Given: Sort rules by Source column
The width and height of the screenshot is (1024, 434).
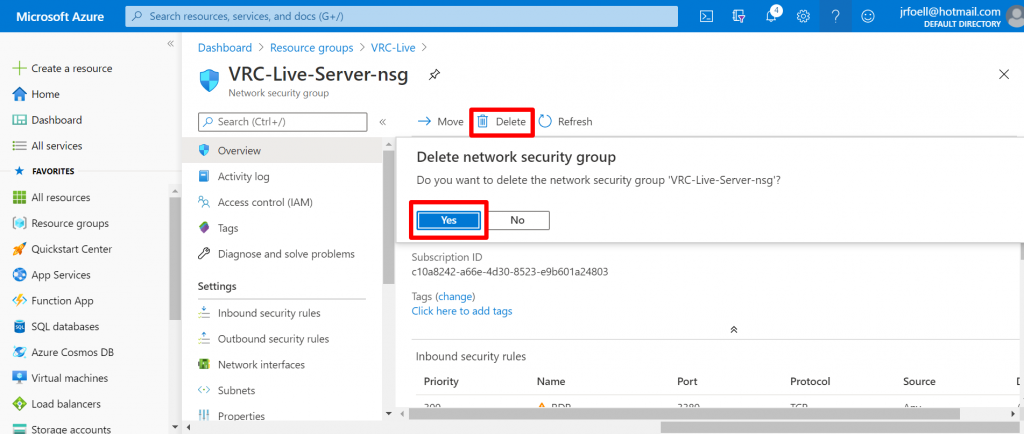Looking at the screenshot, I should pos(919,381).
